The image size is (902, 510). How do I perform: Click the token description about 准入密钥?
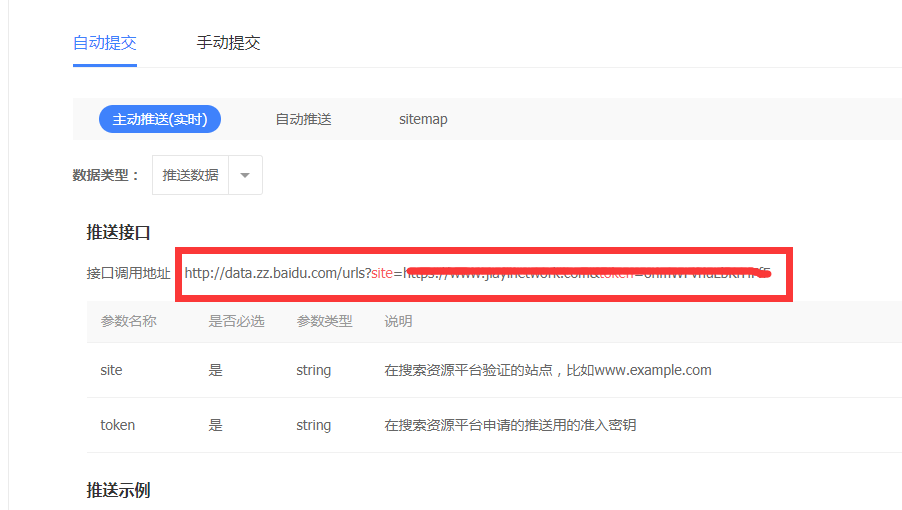(510, 425)
